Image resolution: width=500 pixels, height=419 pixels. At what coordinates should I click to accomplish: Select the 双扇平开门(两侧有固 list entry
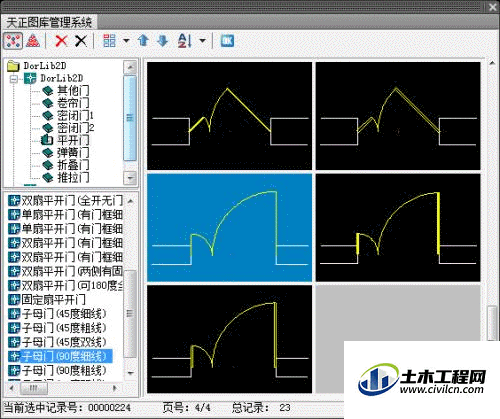tap(65, 271)
